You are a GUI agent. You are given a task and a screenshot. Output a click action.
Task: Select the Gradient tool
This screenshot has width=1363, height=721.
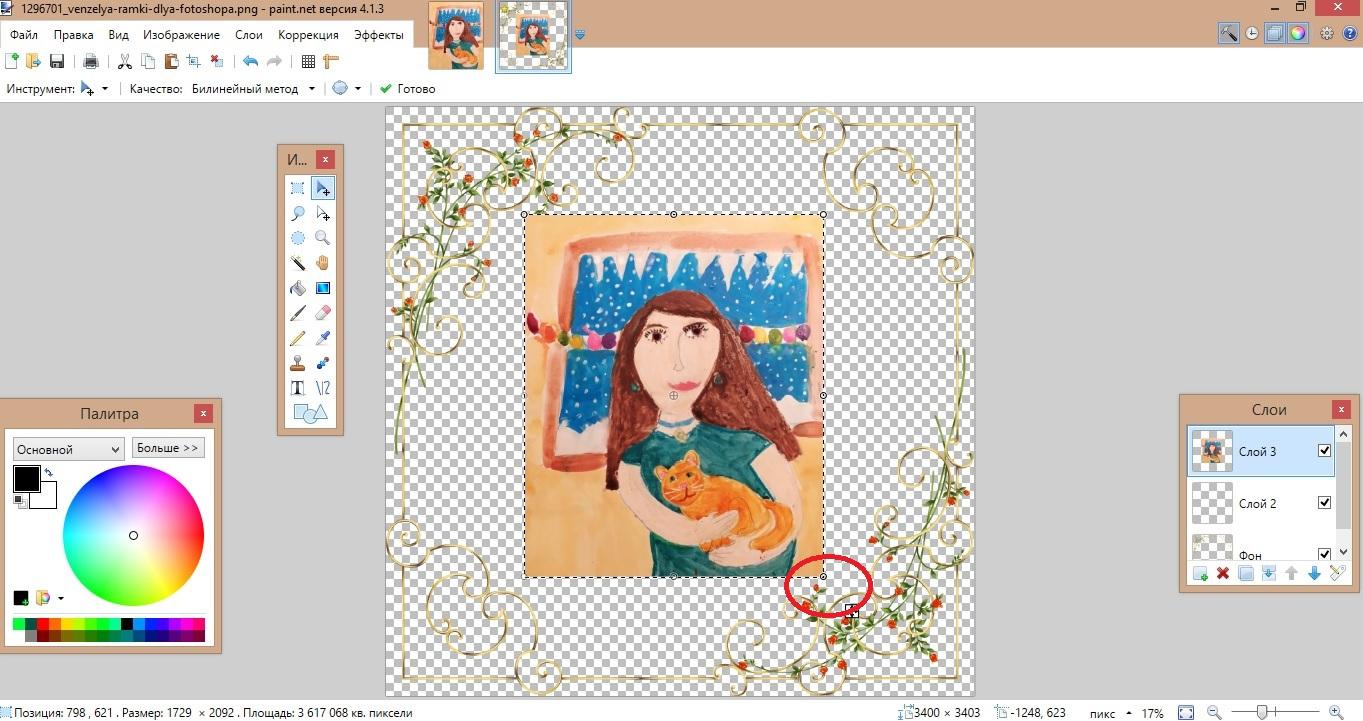click(x=322, y=288)
